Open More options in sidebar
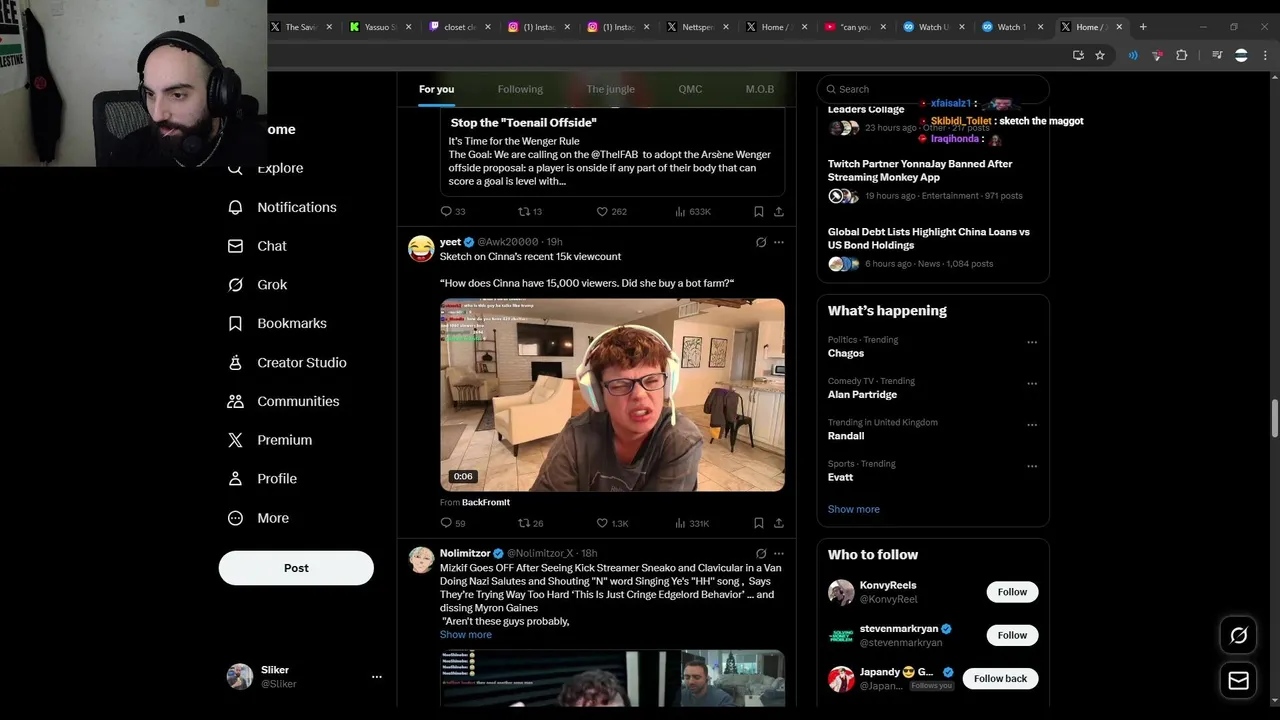 (259, 518)
